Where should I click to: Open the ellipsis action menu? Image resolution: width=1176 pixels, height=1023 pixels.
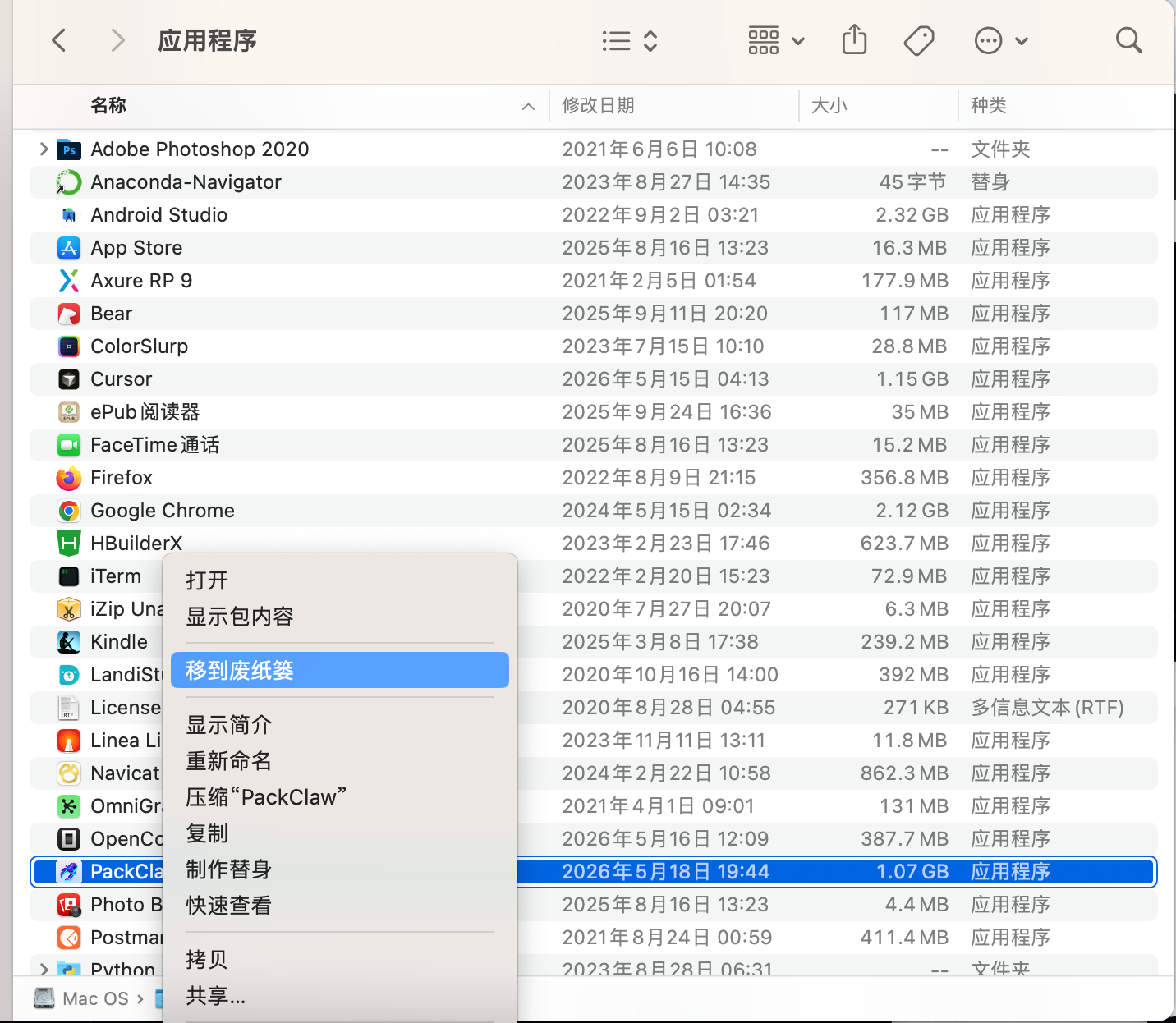[1000, 40]
